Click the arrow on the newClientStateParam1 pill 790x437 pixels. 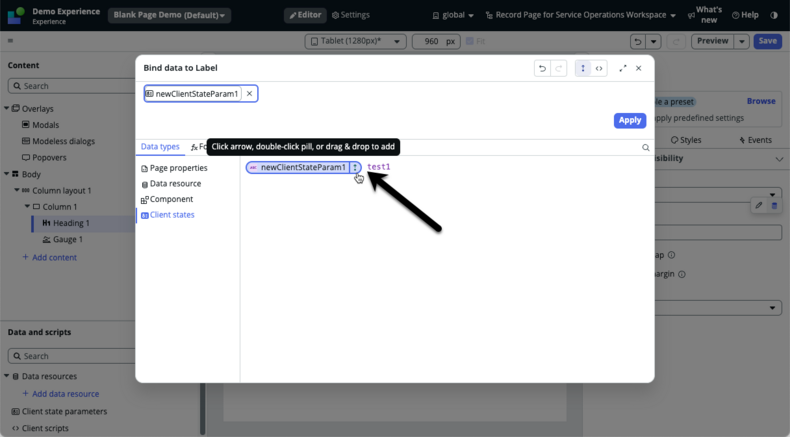(355, 167)
